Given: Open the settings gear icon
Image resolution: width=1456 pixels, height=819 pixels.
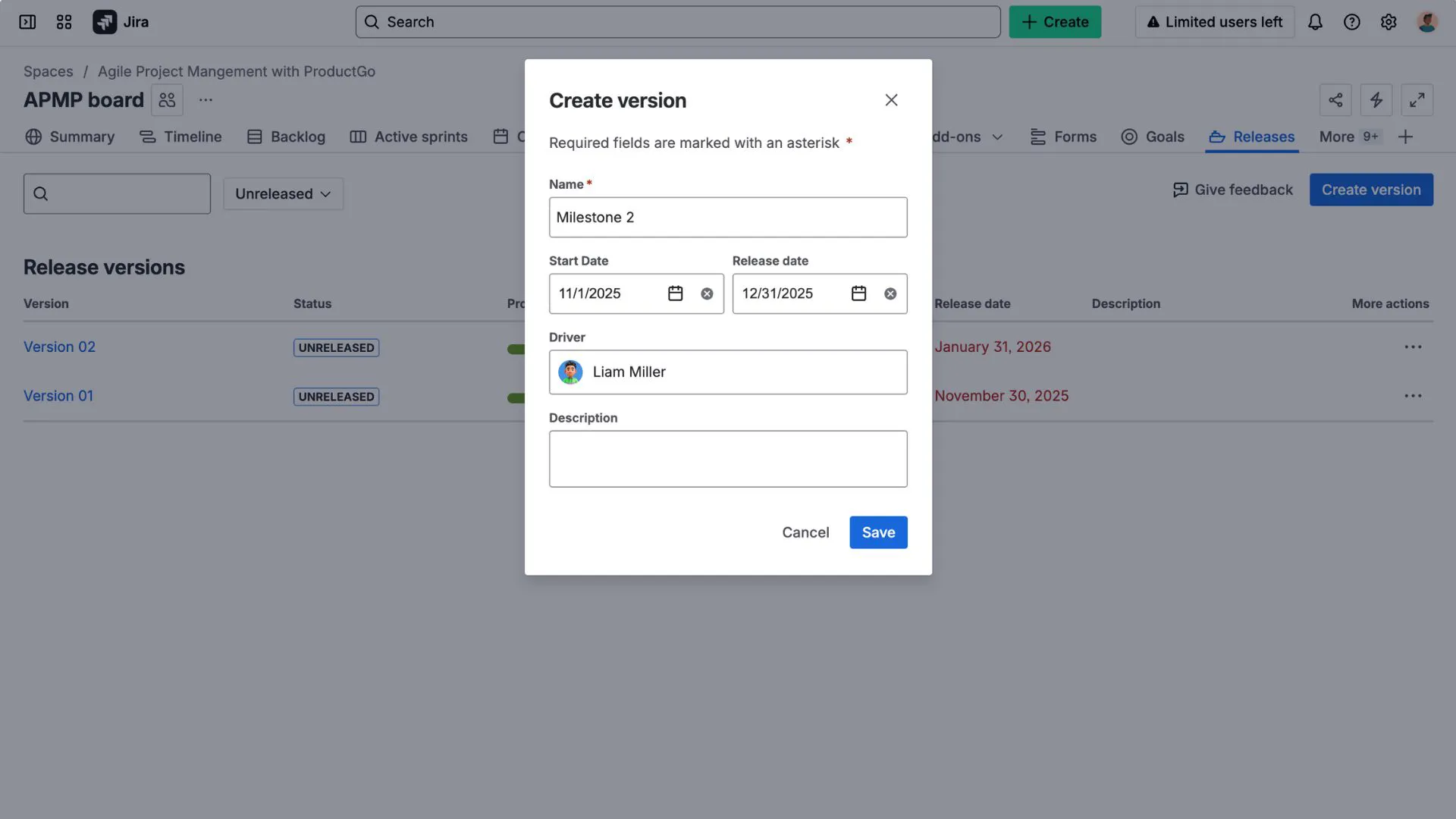Looking at the screenshot, I should coord(1389,22).
